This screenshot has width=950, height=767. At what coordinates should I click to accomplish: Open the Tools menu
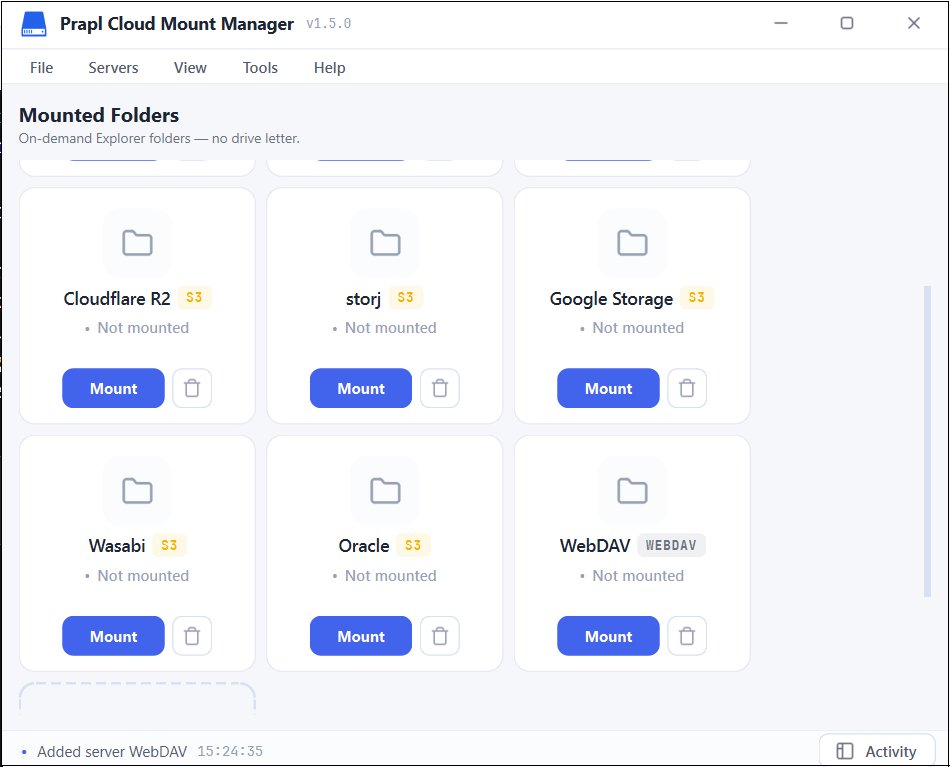pyautogui.click(x=261, y=68)
